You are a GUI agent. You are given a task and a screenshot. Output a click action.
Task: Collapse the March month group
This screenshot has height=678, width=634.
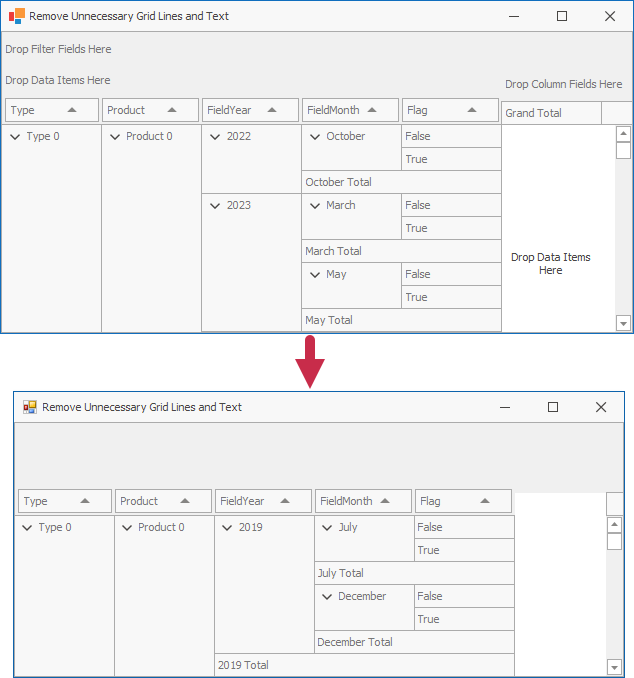coord(315,205)
